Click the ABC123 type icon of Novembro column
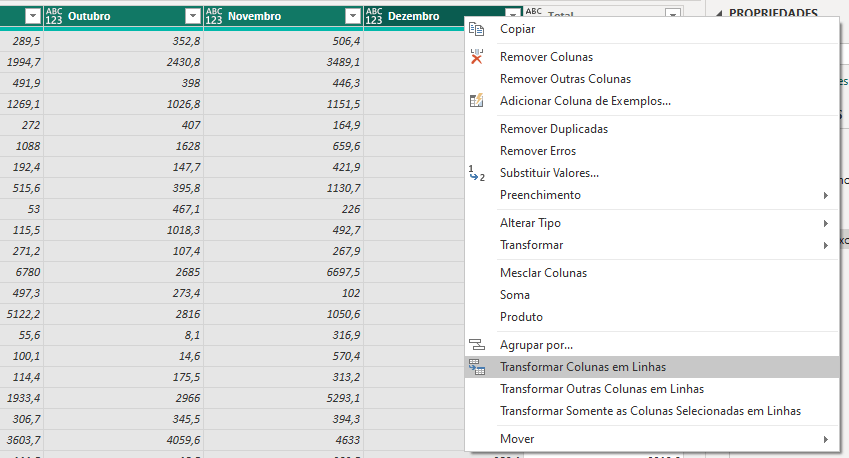This screenshot has height=458, width=849. (214, 16)
